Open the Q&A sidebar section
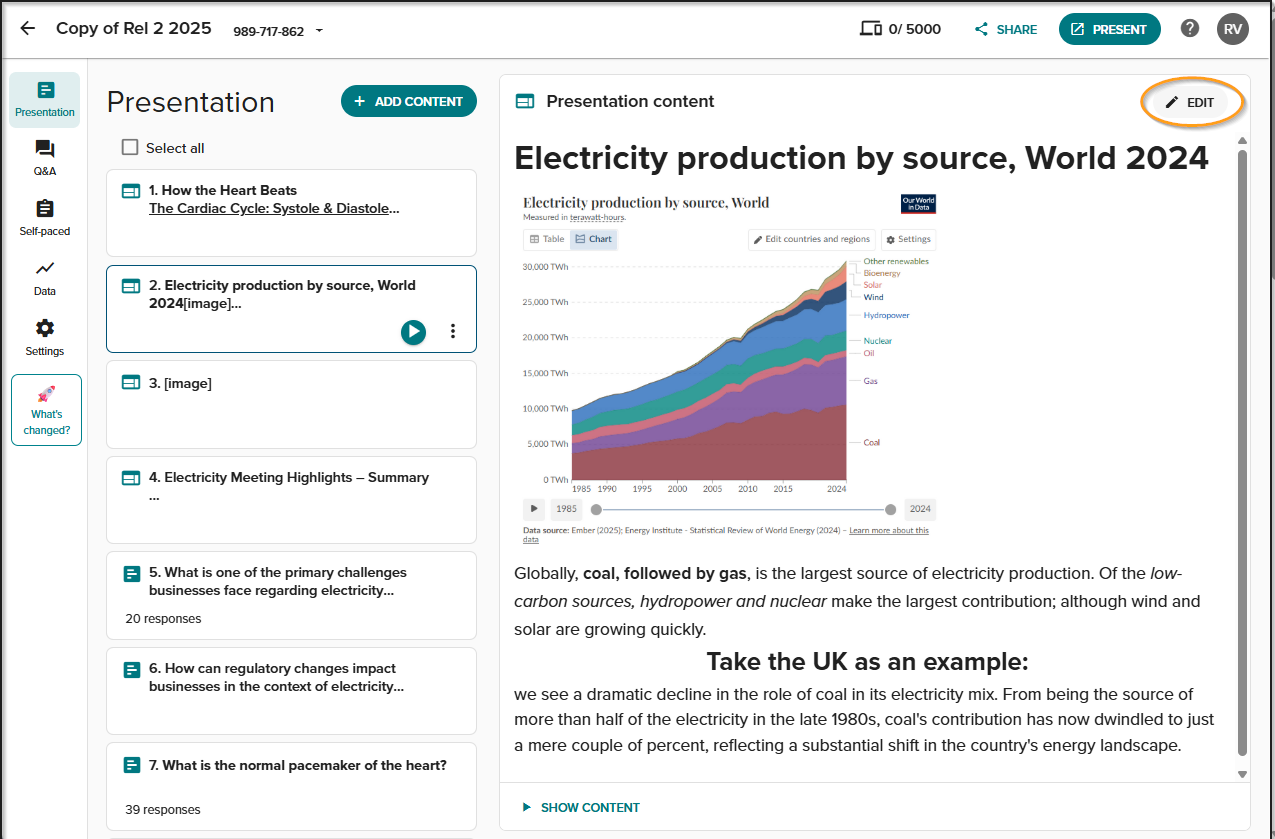The image size is (1275, 839). [45, 158]
